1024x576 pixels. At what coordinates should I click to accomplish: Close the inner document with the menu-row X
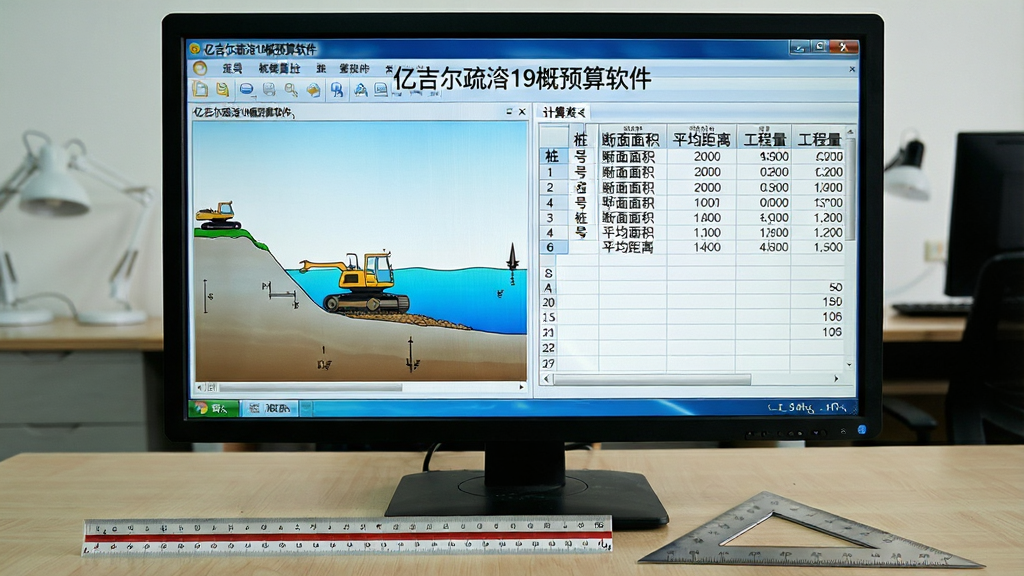pyautogui.click(x=852, y=69)
